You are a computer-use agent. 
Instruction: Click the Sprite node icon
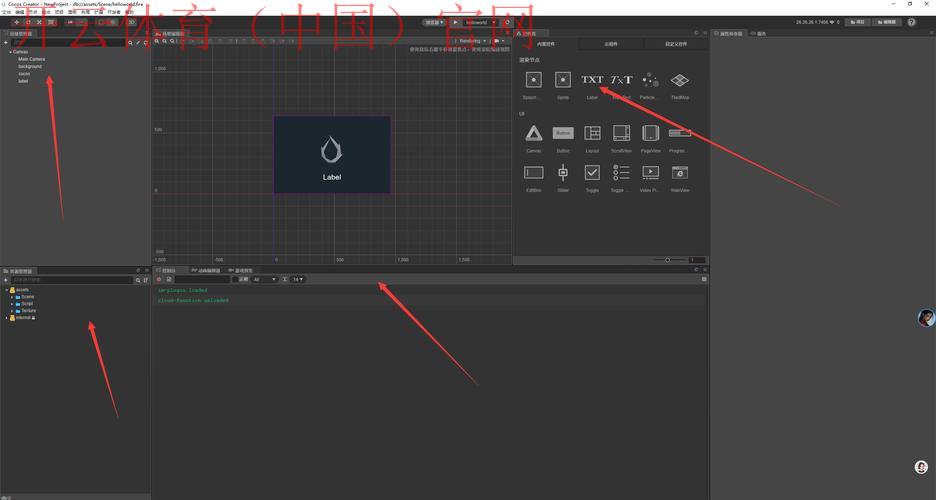(563, 80)
